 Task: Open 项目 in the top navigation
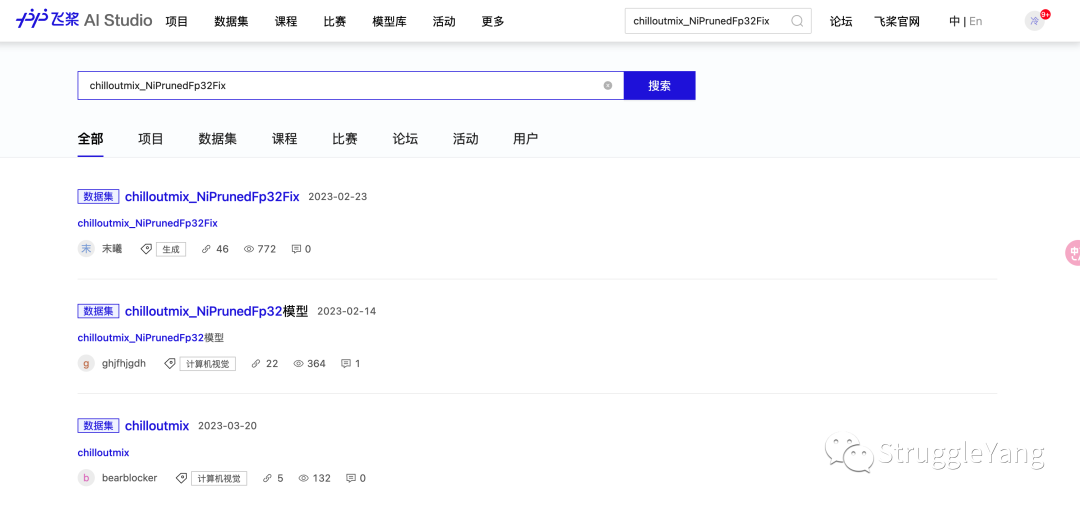pyautogui.click(x=177, y=21)
